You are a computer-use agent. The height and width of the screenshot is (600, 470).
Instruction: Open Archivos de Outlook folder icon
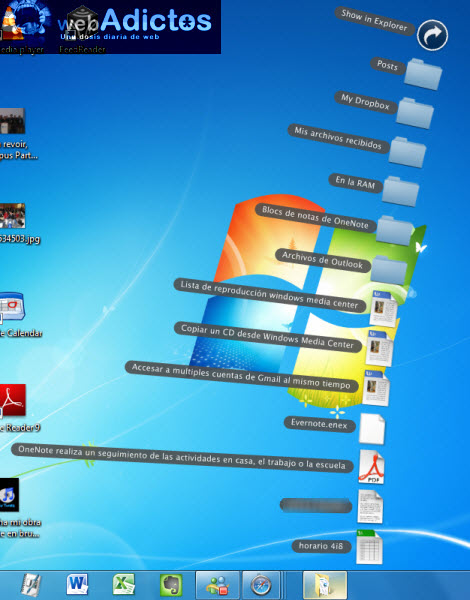pyautogui.click(x=388, y=270)
